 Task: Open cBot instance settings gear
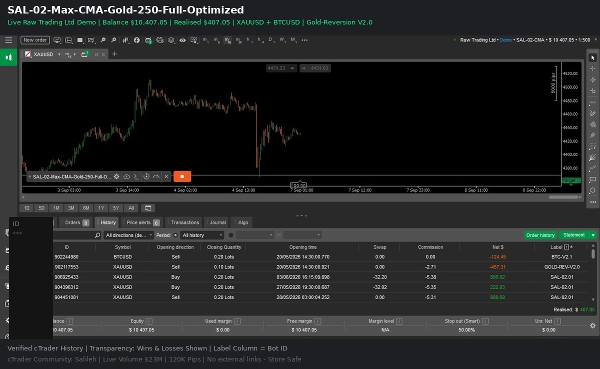(x=117, y=176)
